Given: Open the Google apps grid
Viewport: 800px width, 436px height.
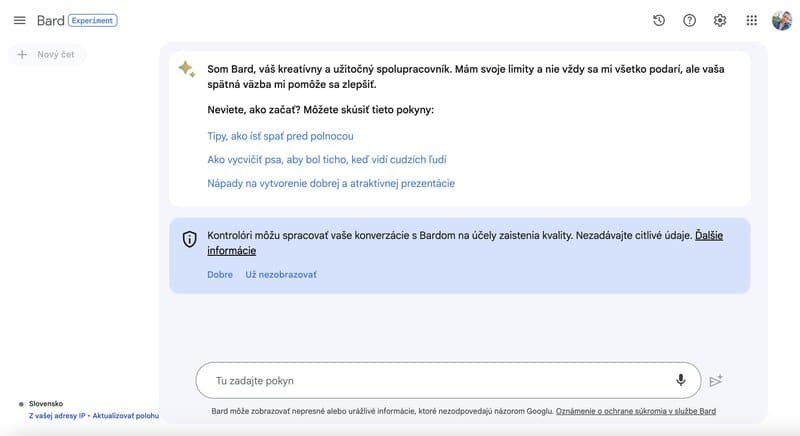Looking at the screenshot, I should (x=752, y=20).
